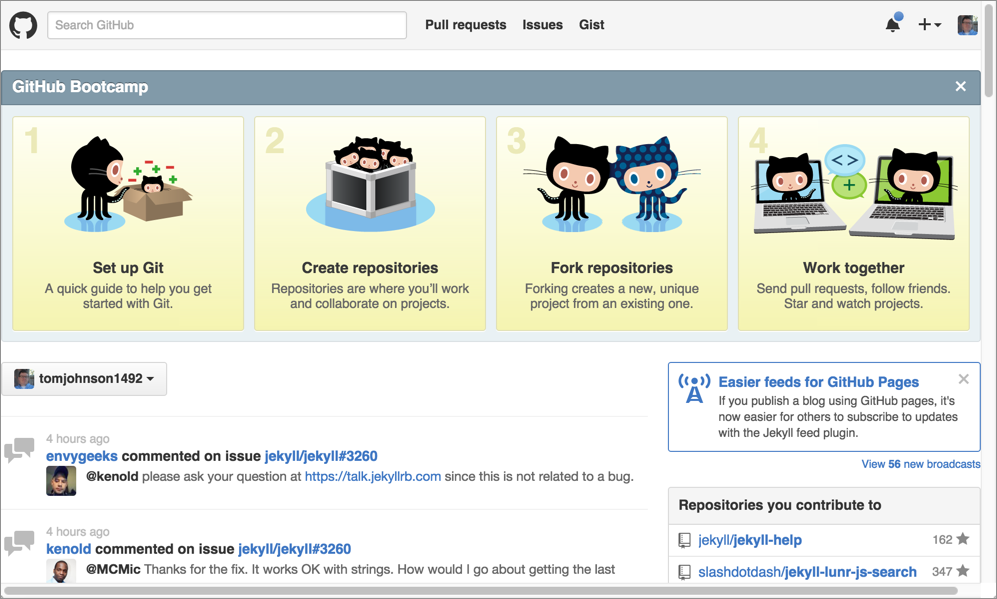Open the Set up Git guide
The height and width of the screenshot is (599, 997).
[x=128, y=268]
